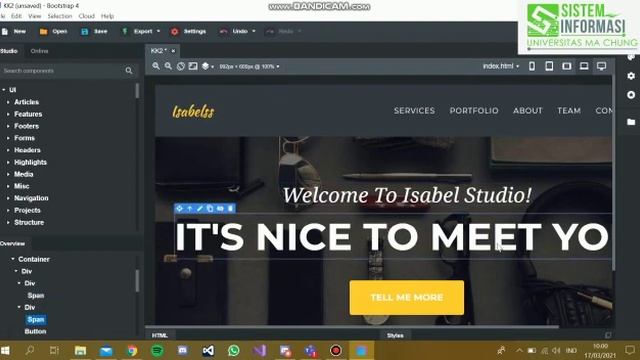Image resolution: width=640 pixels, height=360 pixels.
Task: Switch to laptop viewport size
Action: click(584, 66)
